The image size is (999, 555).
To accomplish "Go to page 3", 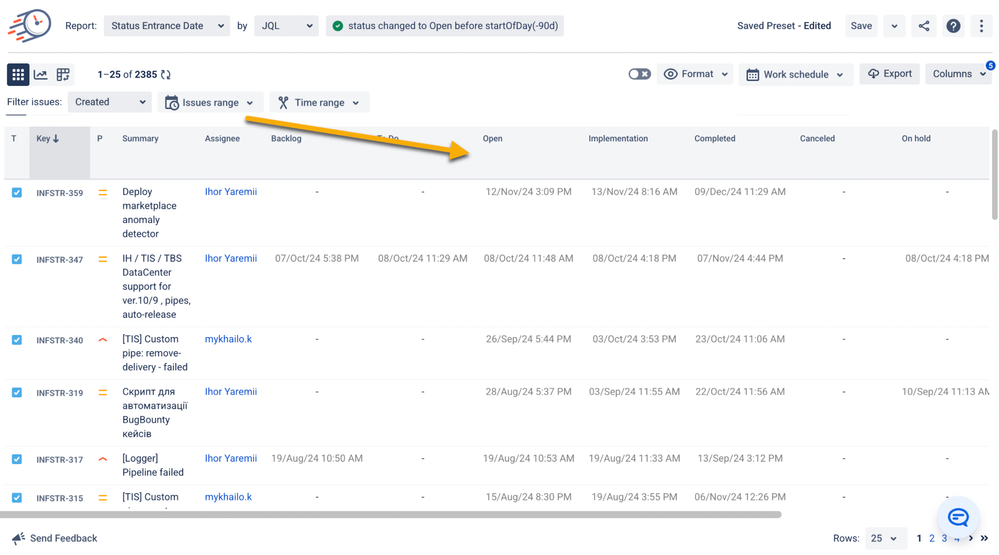I will coord(944,538).
